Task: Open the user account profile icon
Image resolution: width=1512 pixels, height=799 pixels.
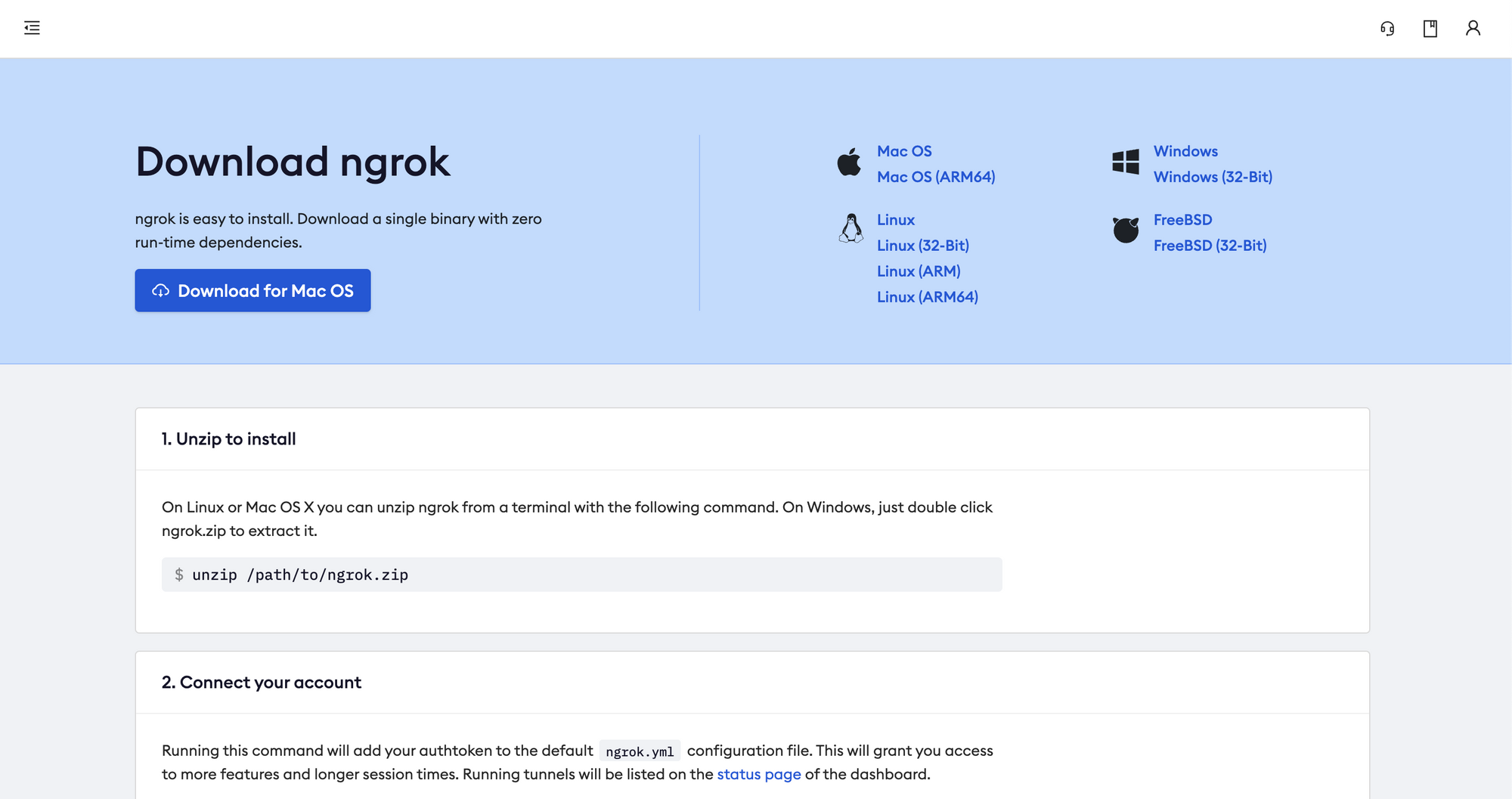Action: tap(1473, 28)
